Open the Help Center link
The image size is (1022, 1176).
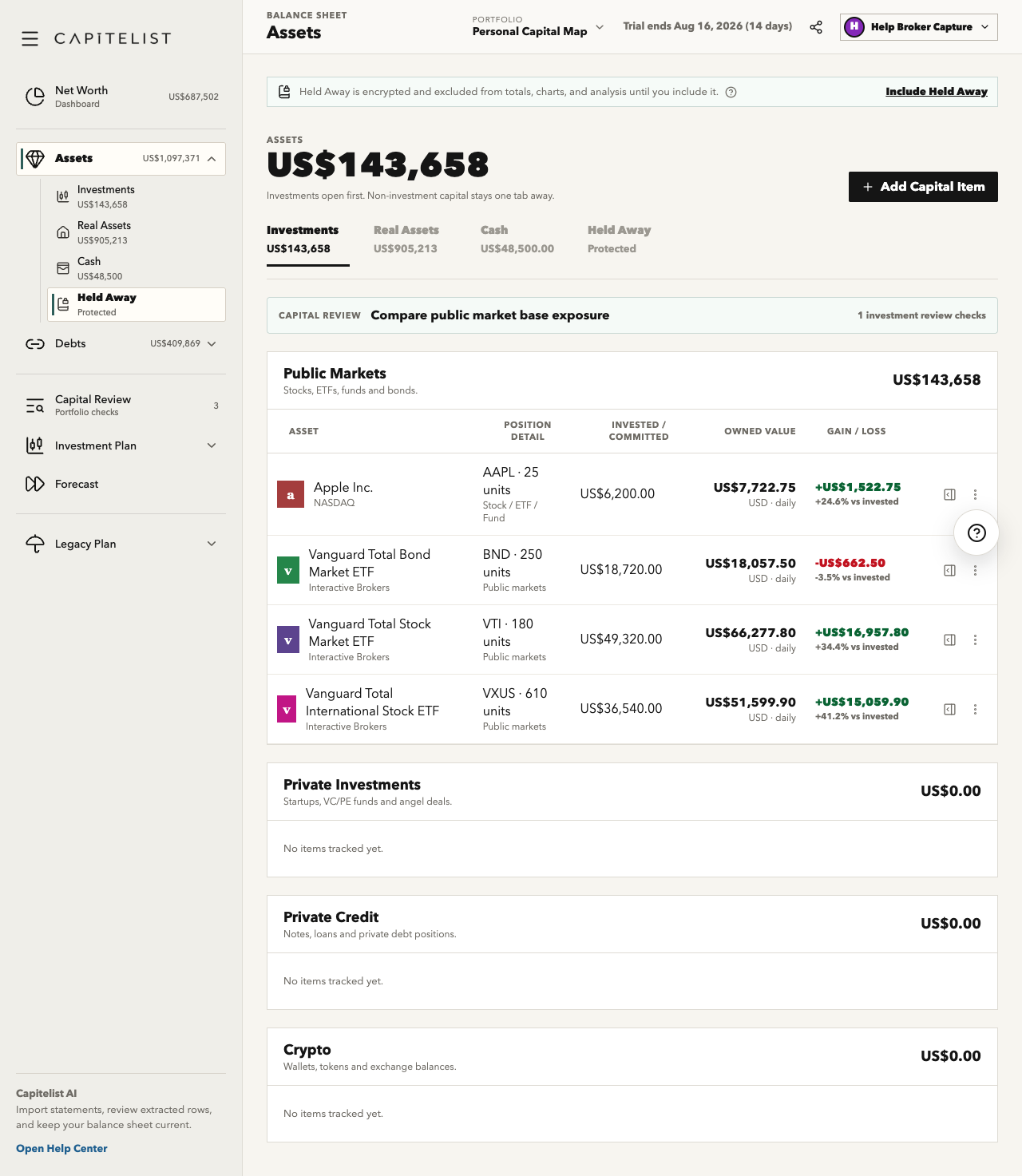click(61, 1148)
